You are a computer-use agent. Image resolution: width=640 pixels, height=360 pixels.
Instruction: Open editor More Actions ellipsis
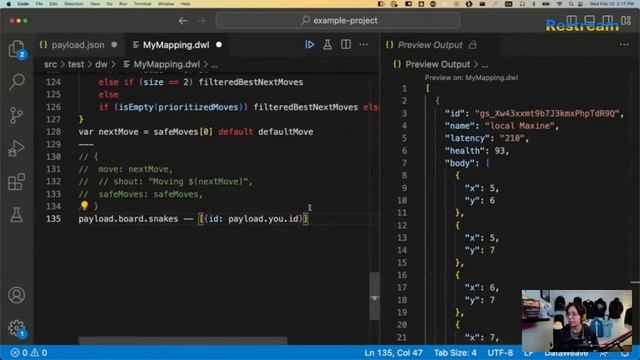363,44
